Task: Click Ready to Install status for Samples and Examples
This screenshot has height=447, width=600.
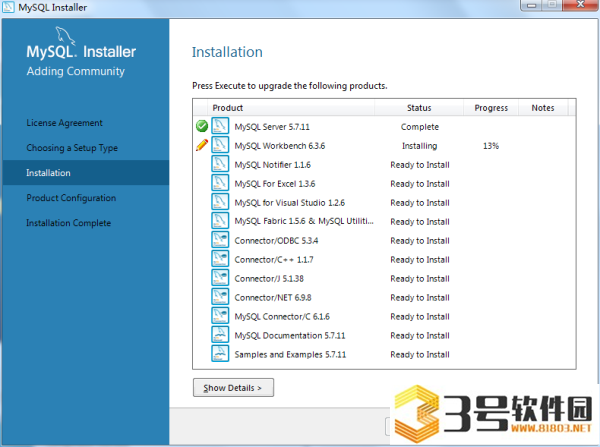Action: 420,354
